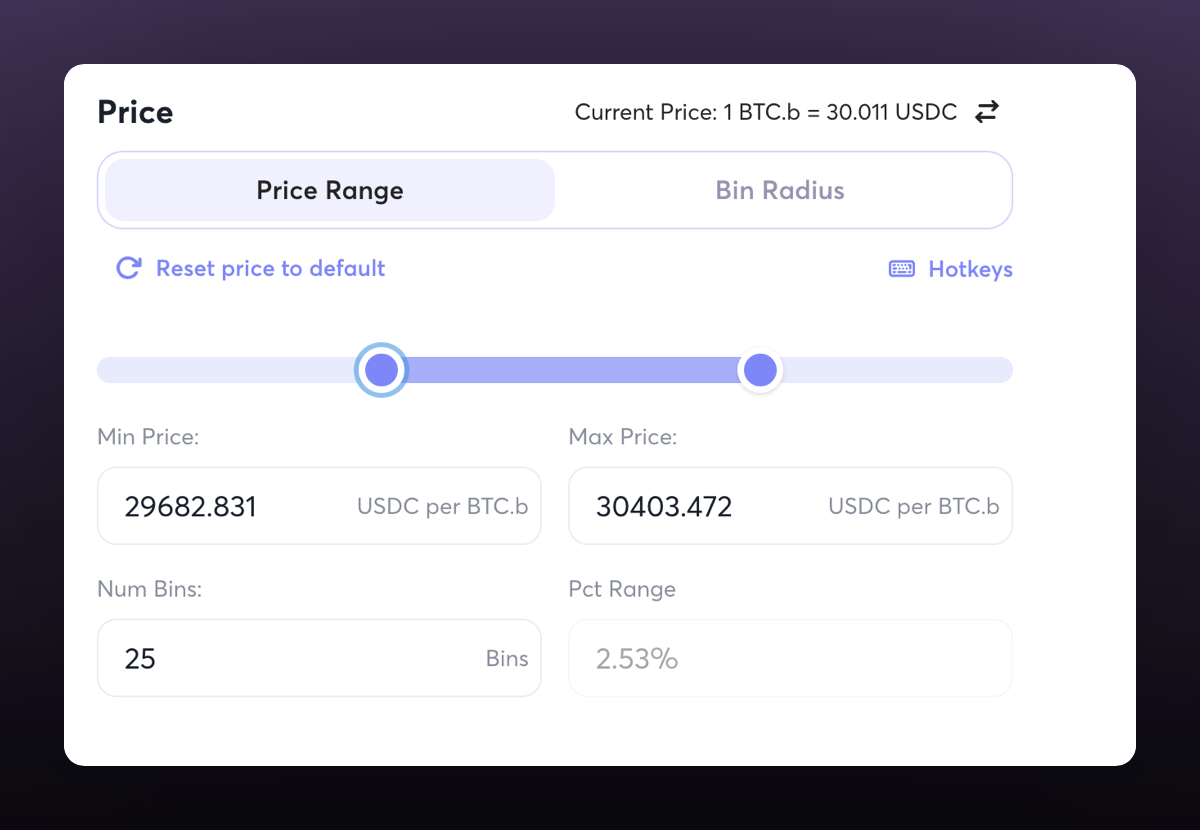This screenshot has width=1200, height=830.
Task: Click the swap price direction arrows icon
Action: pos(987,112)
